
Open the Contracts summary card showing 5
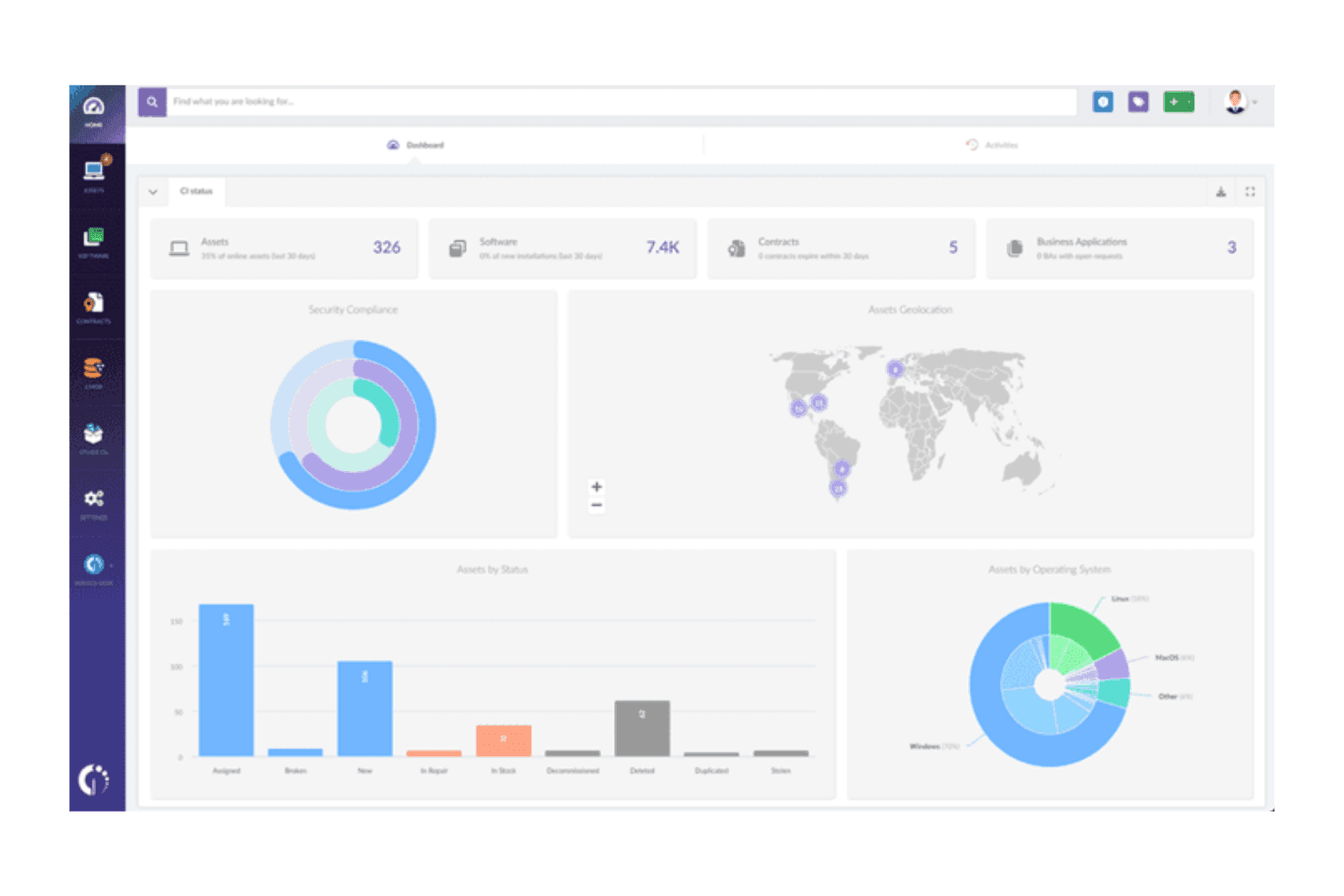coord(841,248)
